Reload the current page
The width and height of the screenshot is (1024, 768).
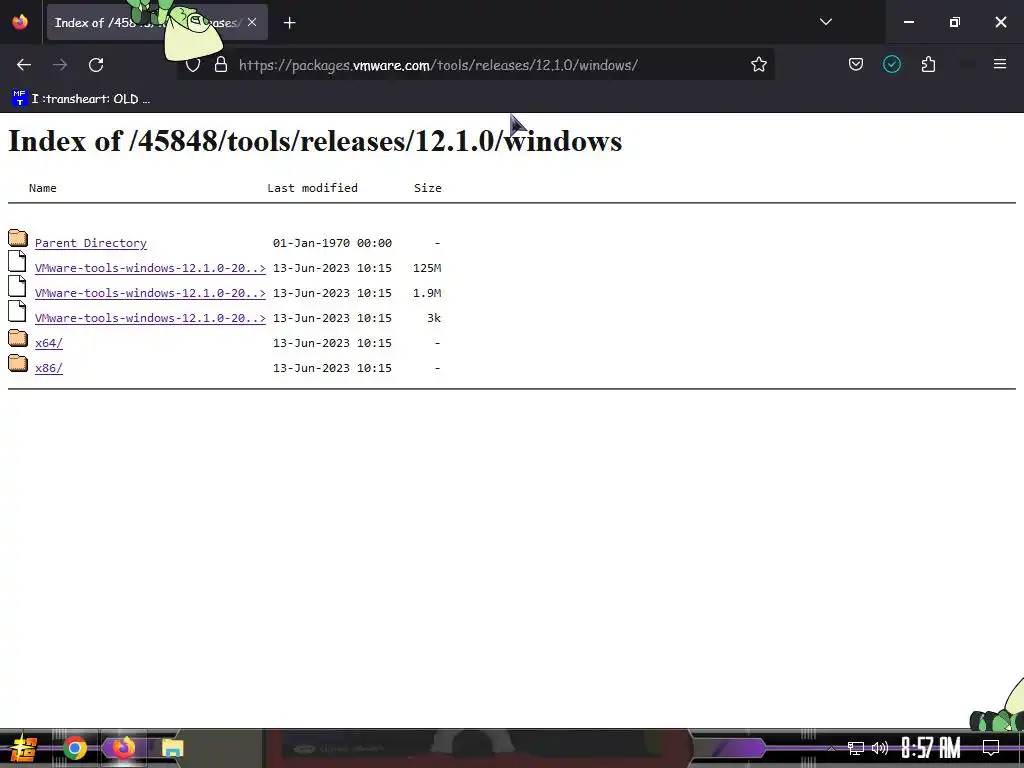(x=96, y=65)
